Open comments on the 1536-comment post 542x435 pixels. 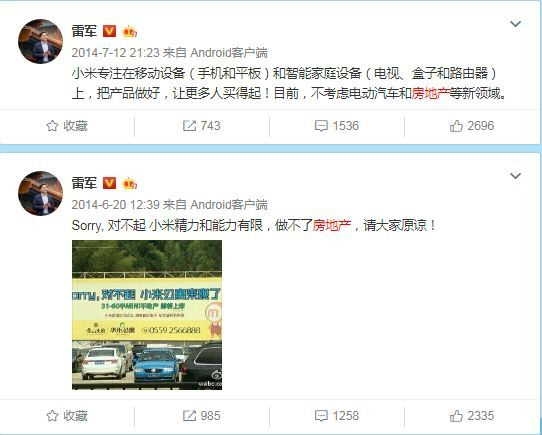click(337, 126)
